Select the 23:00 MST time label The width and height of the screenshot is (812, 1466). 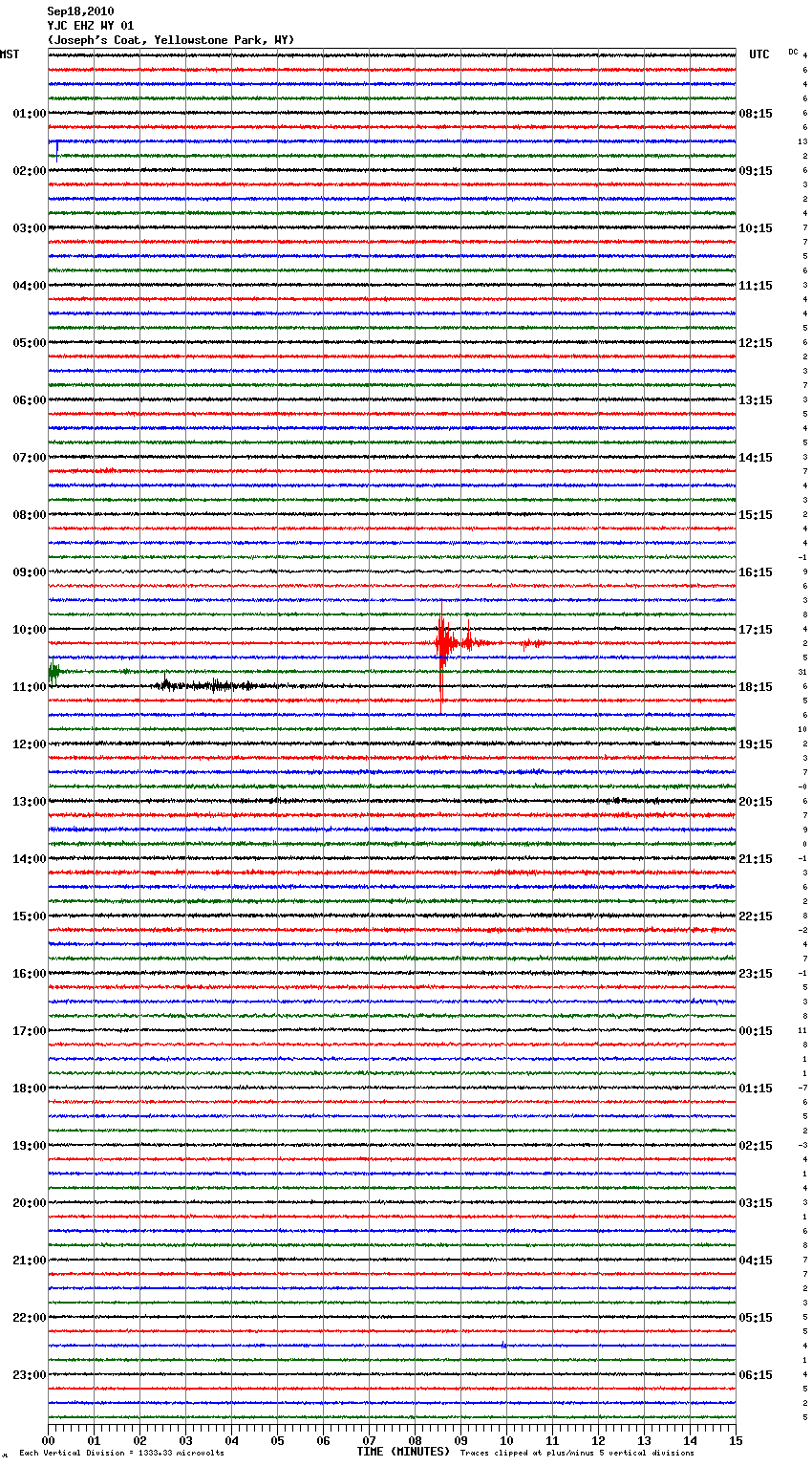[x=29, y=1375]
